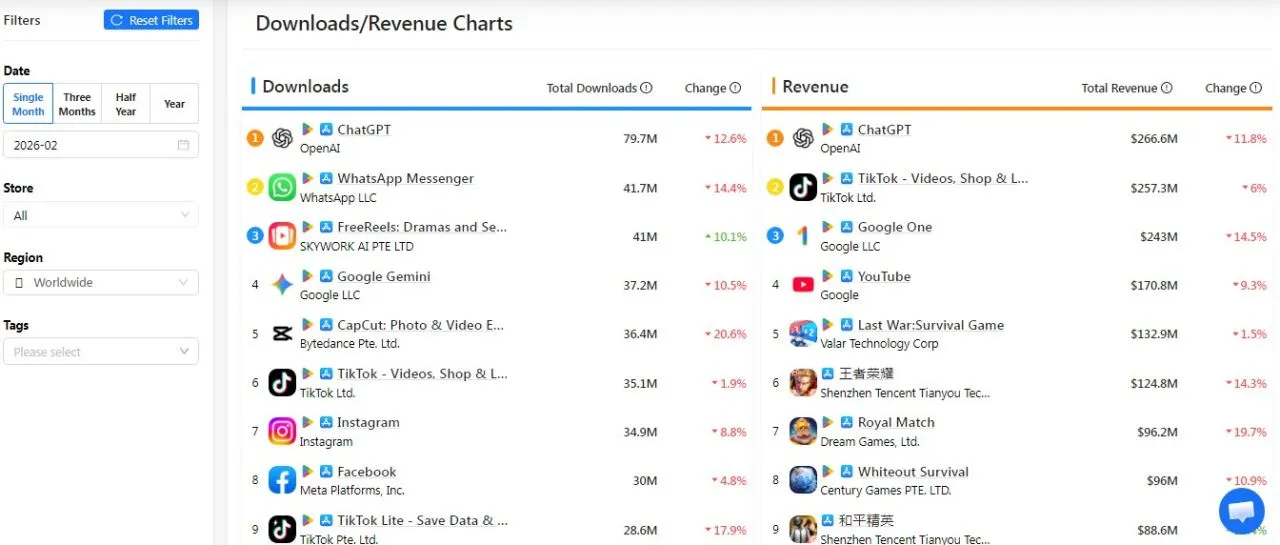
Task: Open the Google Gemini app link
Action: (x=384, y=276)
